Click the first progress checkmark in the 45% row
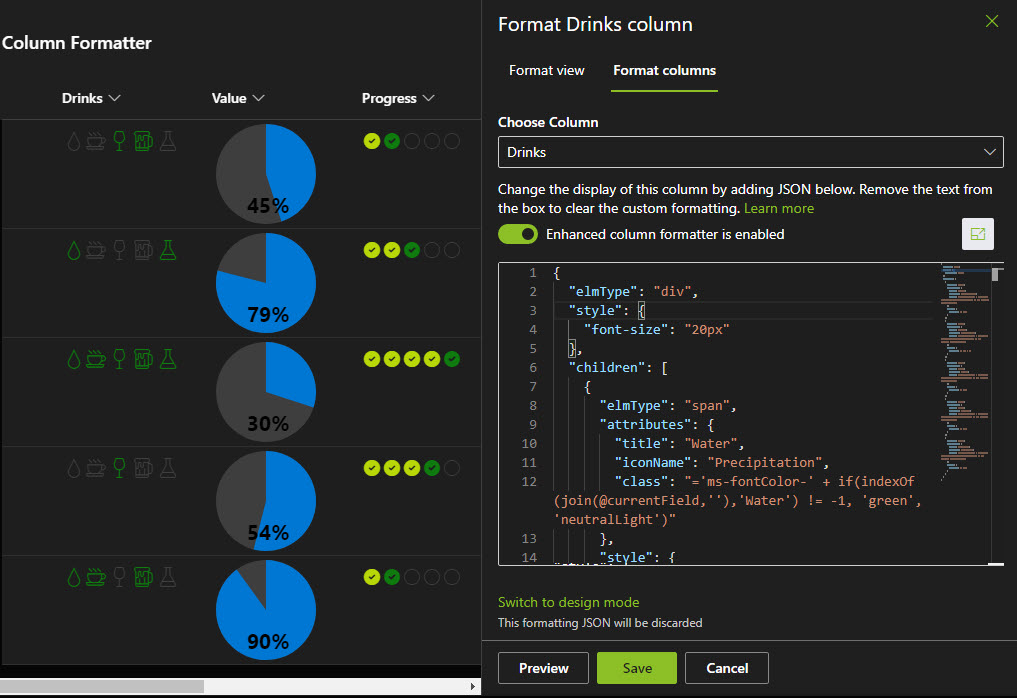 (371, 141)
